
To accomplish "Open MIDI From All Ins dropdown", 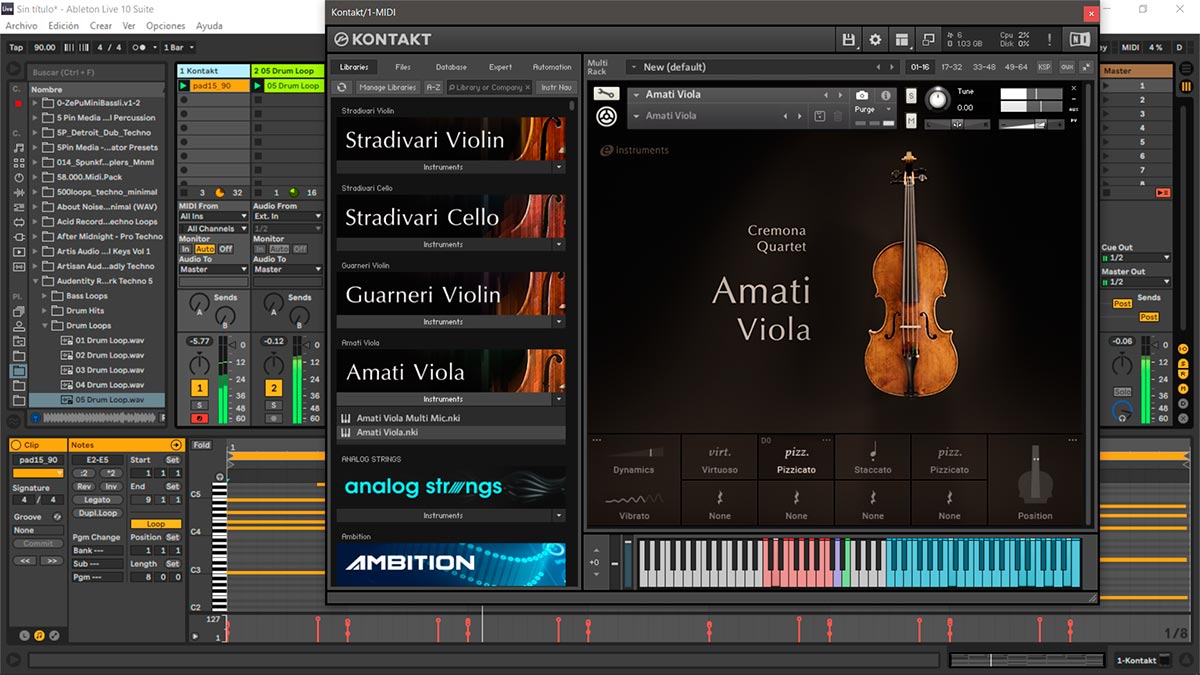I will pyautogui.click(x=213, y=216).
